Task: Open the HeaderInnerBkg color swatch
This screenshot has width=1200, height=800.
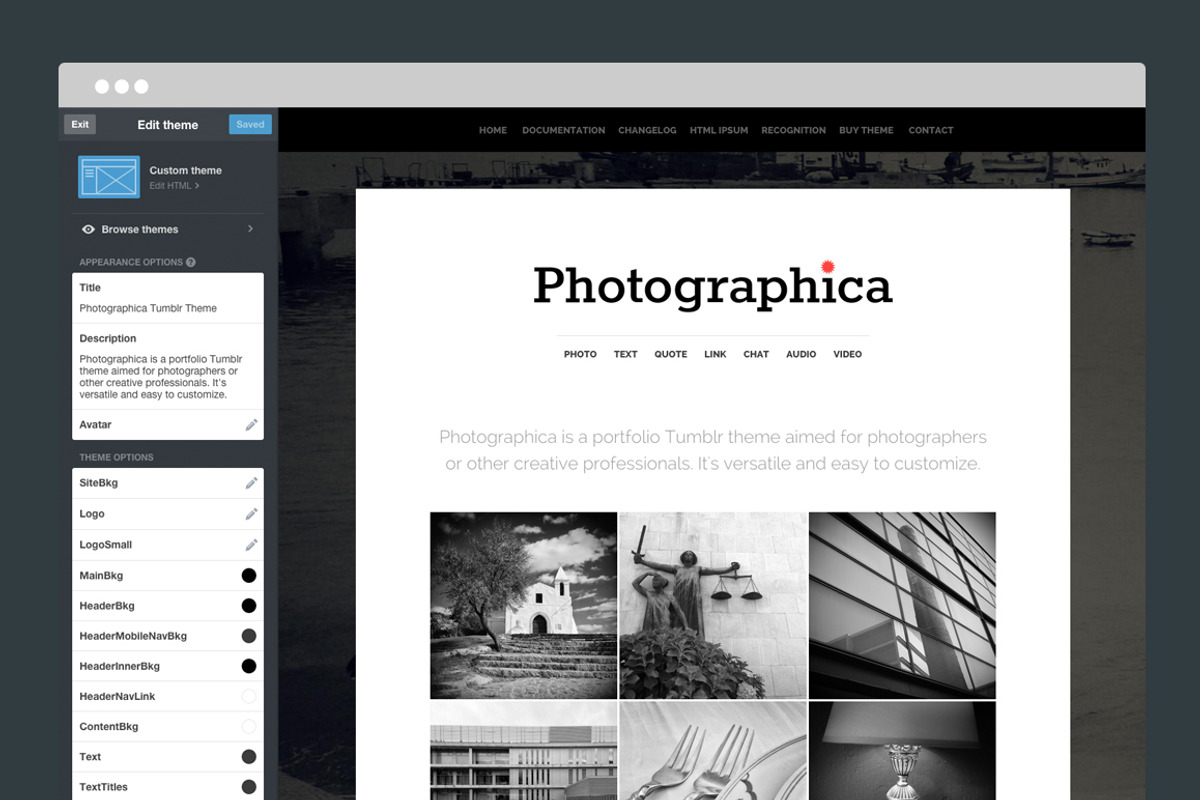Action: [x=249, y=666]
